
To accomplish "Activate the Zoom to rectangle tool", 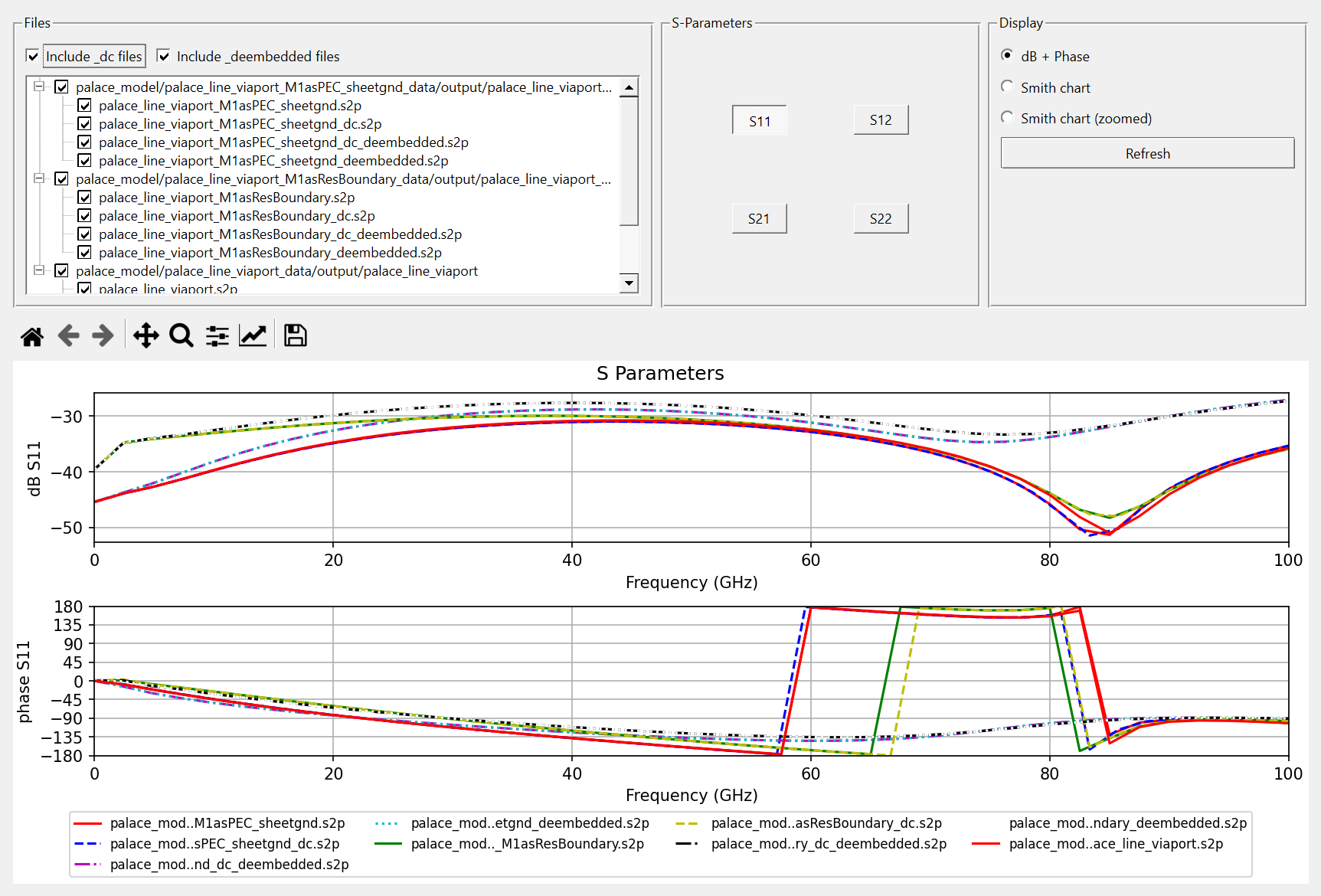I will coord(181,335).
